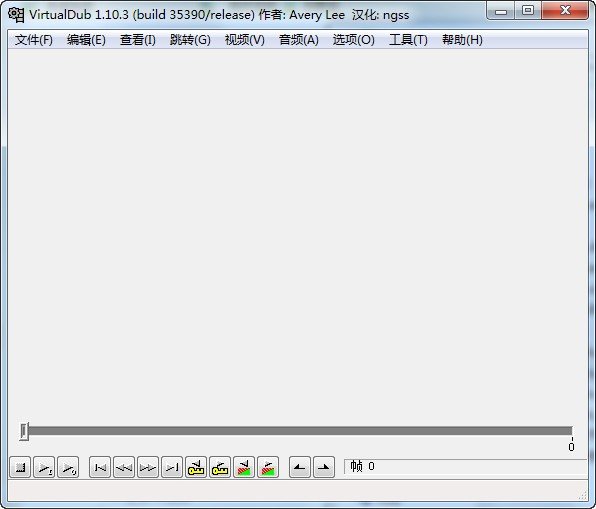
Task: Minimize the VirtualDub window
Action: point(501,11)
